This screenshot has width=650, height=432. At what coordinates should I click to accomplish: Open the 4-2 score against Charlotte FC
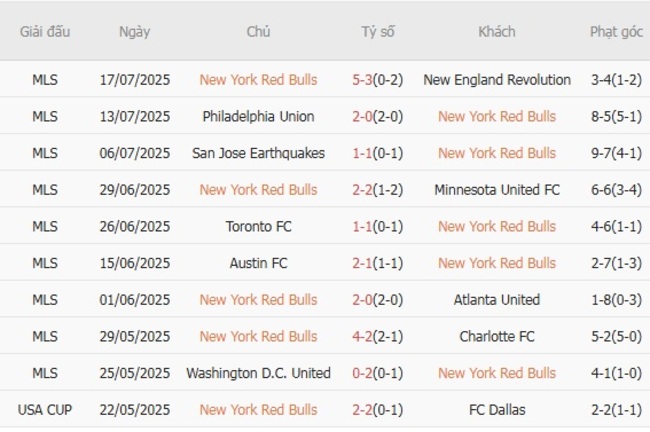click(365, 336)
